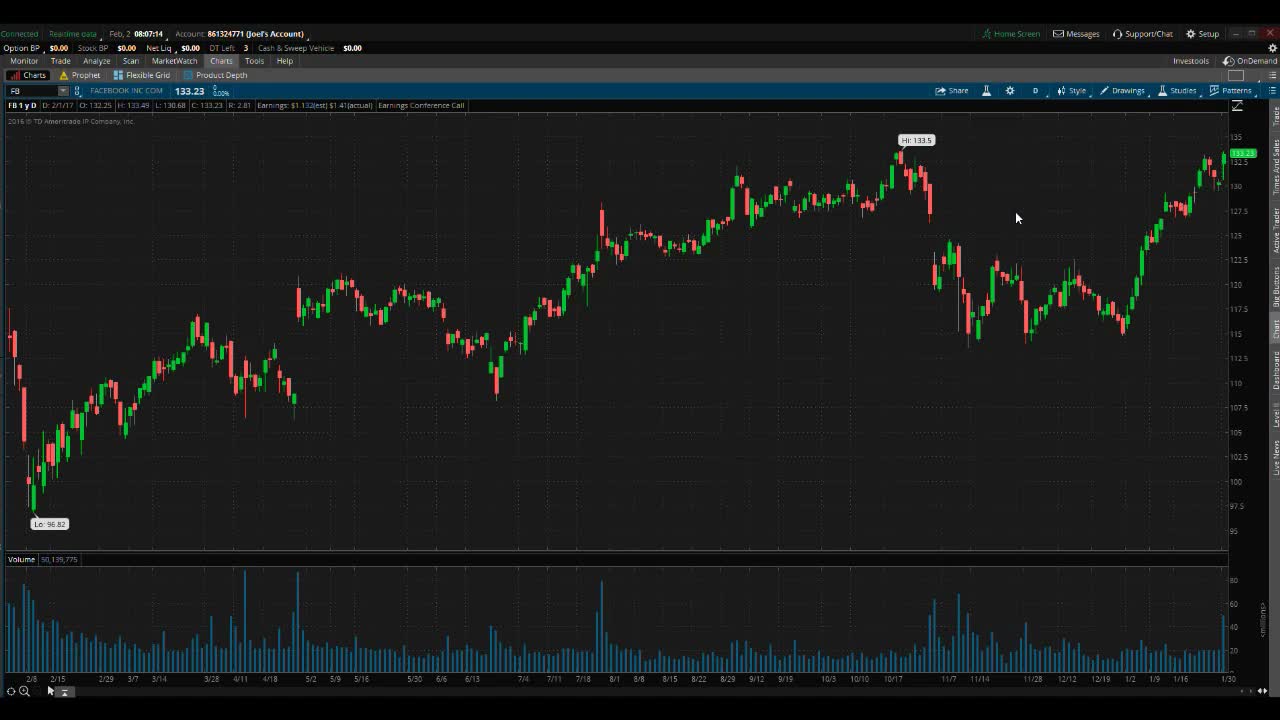This screenshot has height=720, width=1280.
Task: Click the Hi: 133.5 price bubble
Action: coord(916,140)
